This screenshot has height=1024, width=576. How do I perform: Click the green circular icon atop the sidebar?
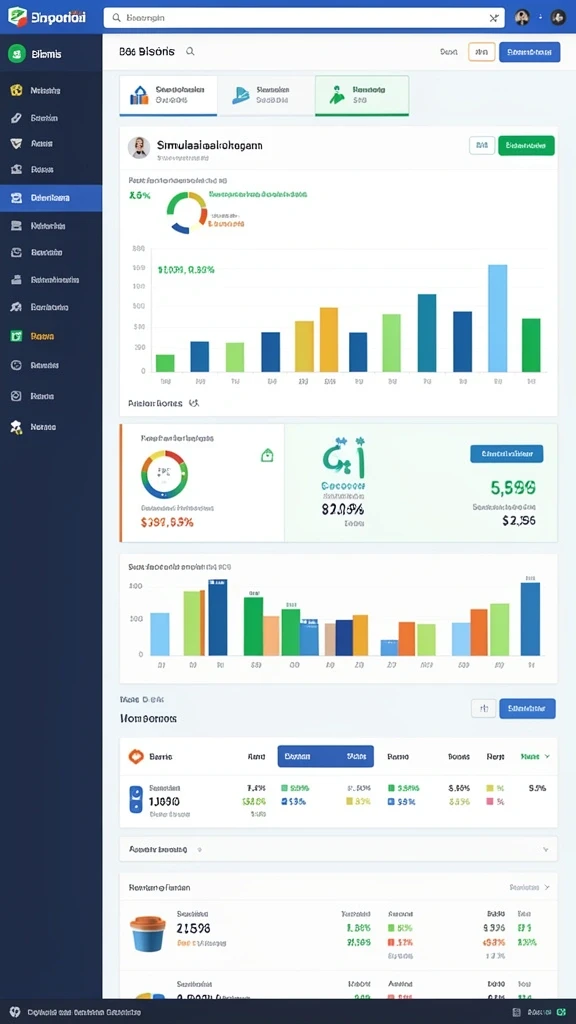tap(17, 54)
